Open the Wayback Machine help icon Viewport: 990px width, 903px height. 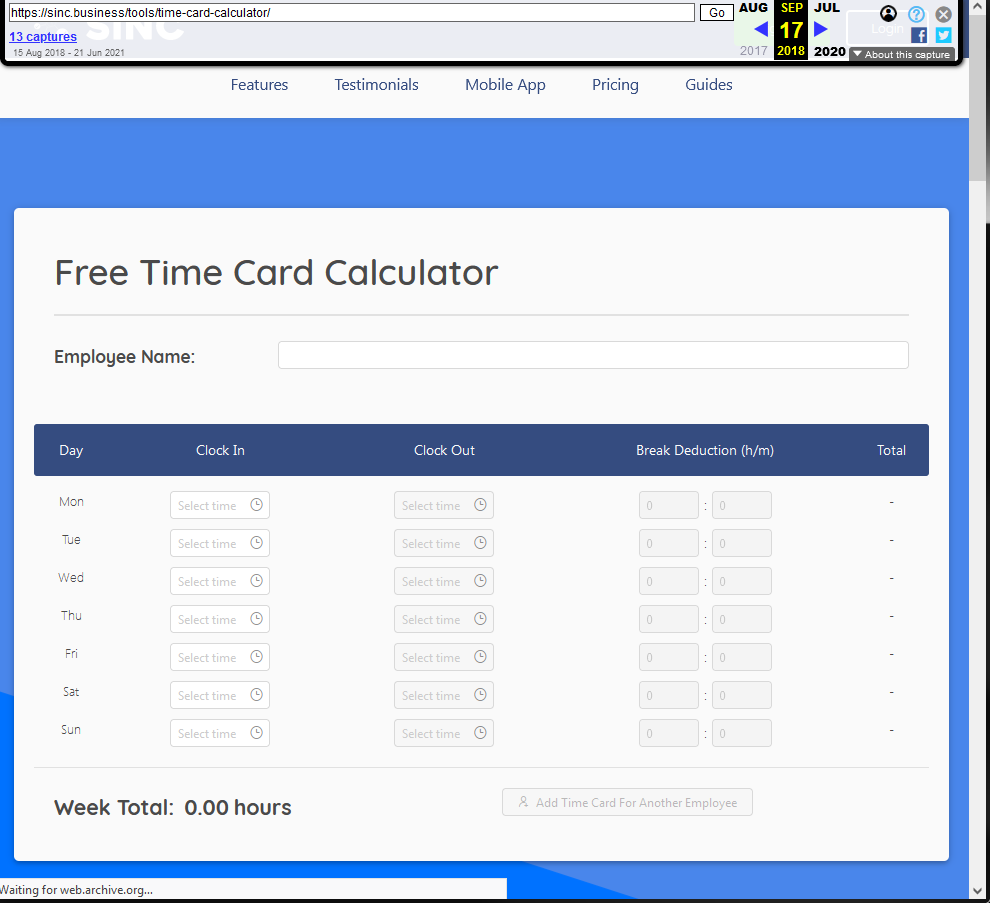click(x=916, y=14)
